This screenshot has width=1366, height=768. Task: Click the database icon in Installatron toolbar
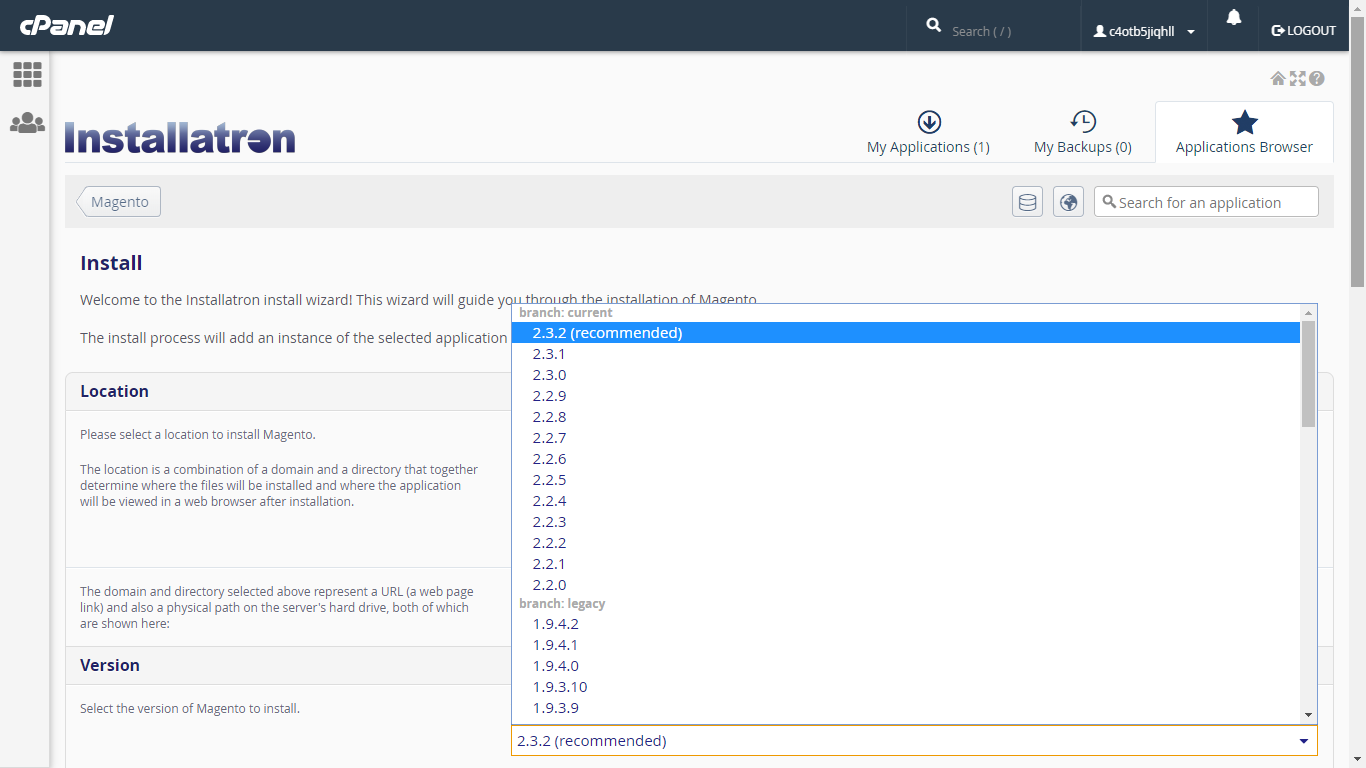tap(1027, 202)
